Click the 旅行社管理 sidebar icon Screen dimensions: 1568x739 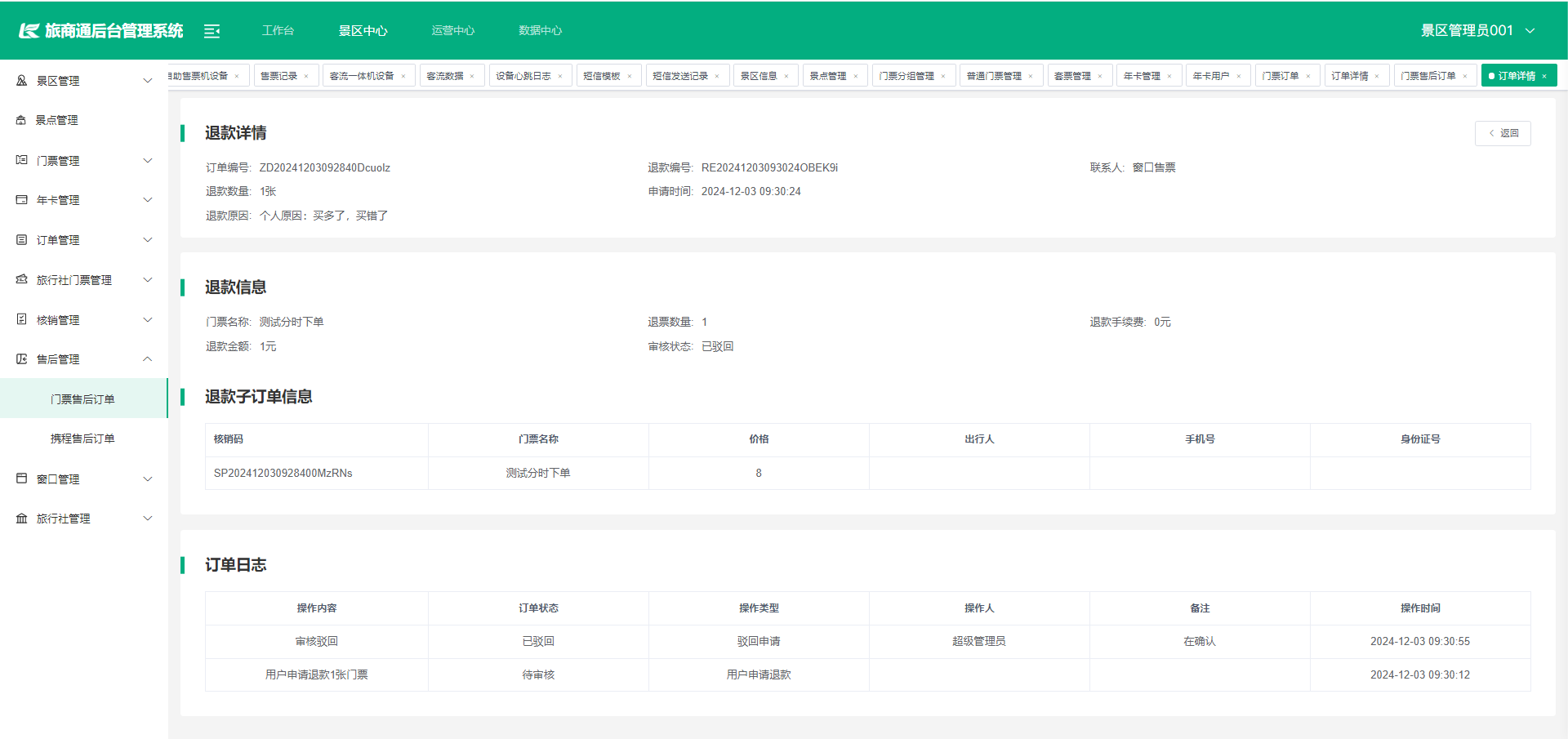(x=22, y=519)
